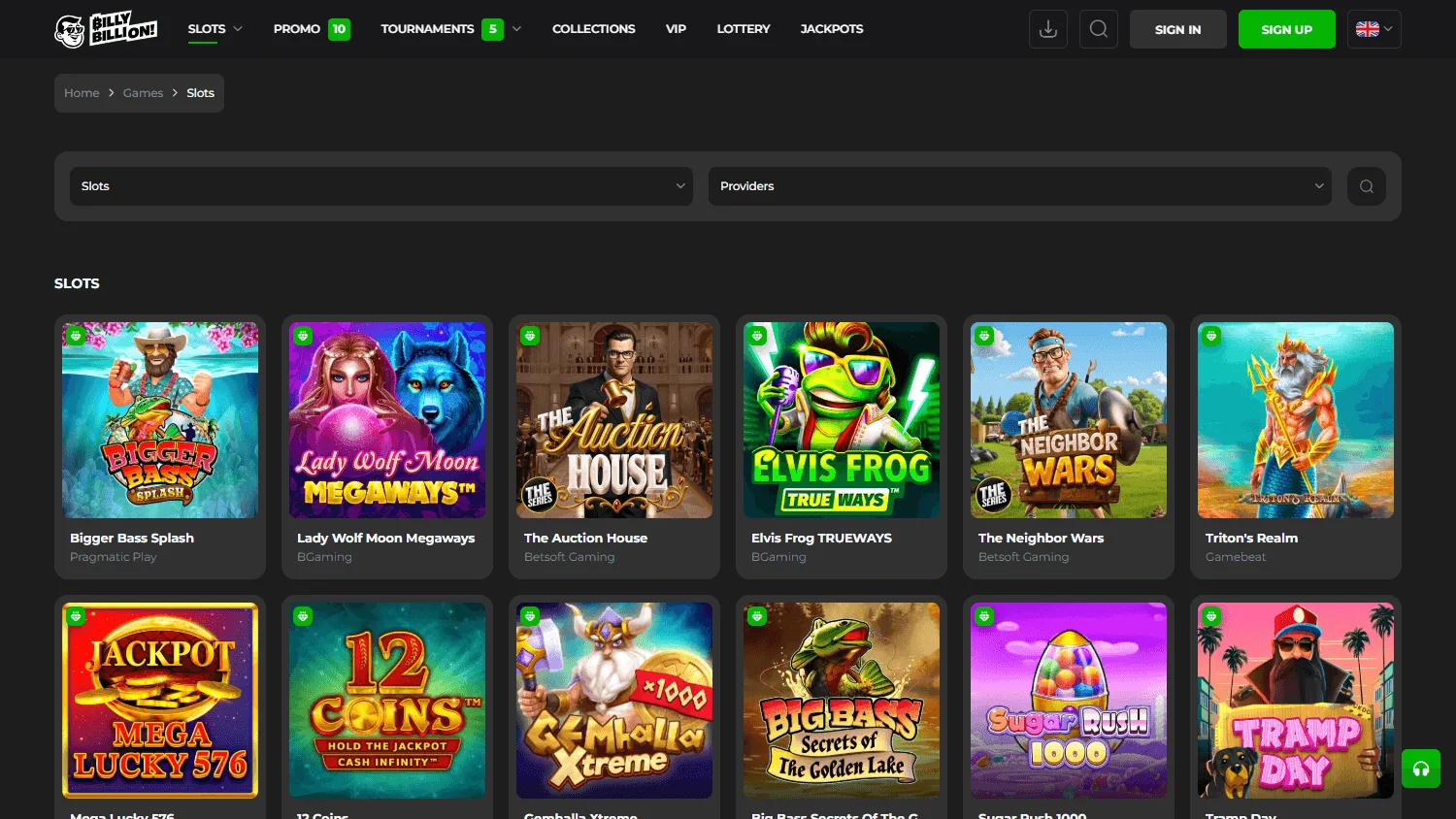
Task: Click green badge on Jackpot Mega Lucky 576
Action: (76, 616)
